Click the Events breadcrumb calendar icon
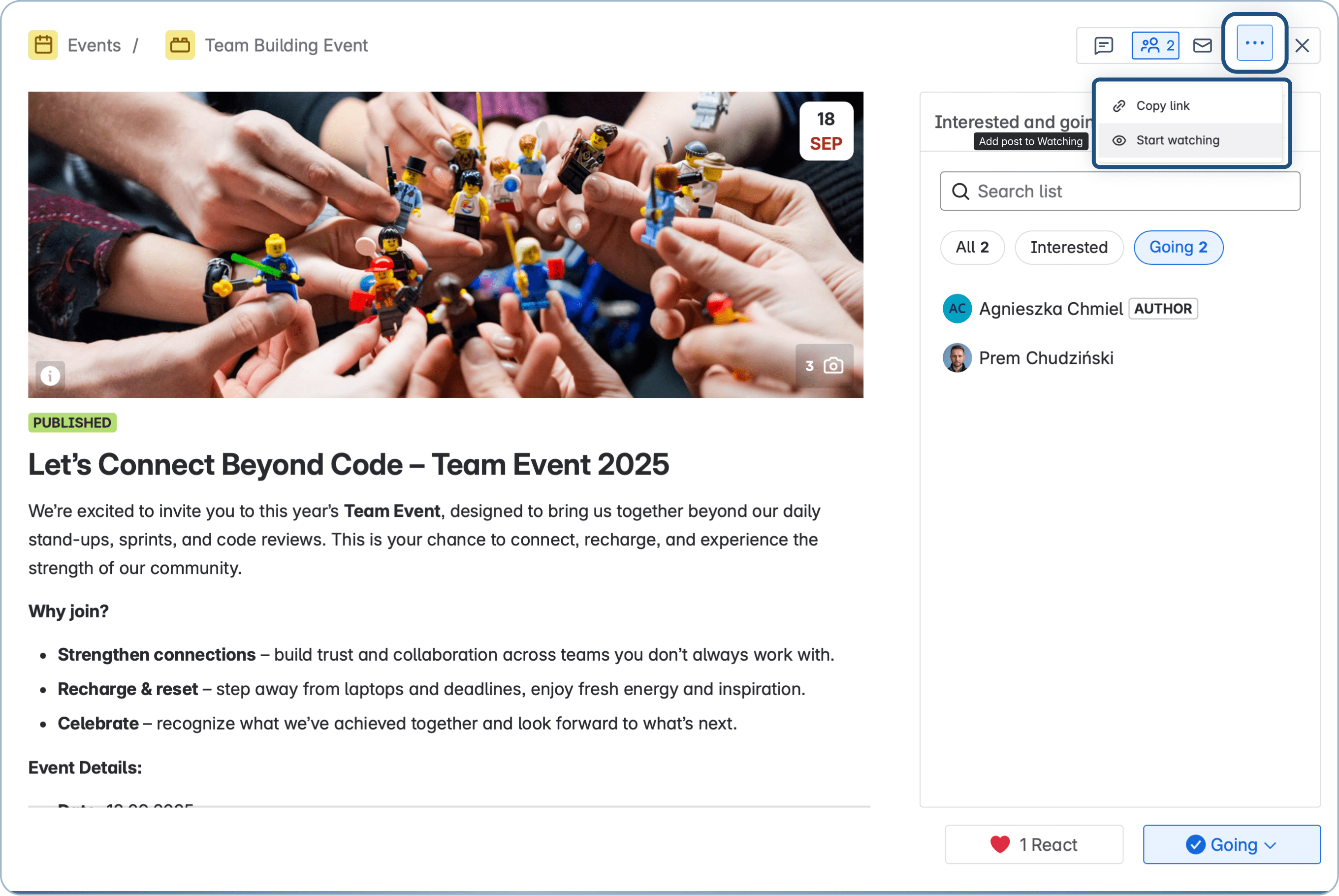The image size is (1339, 896). coord(43,45)
